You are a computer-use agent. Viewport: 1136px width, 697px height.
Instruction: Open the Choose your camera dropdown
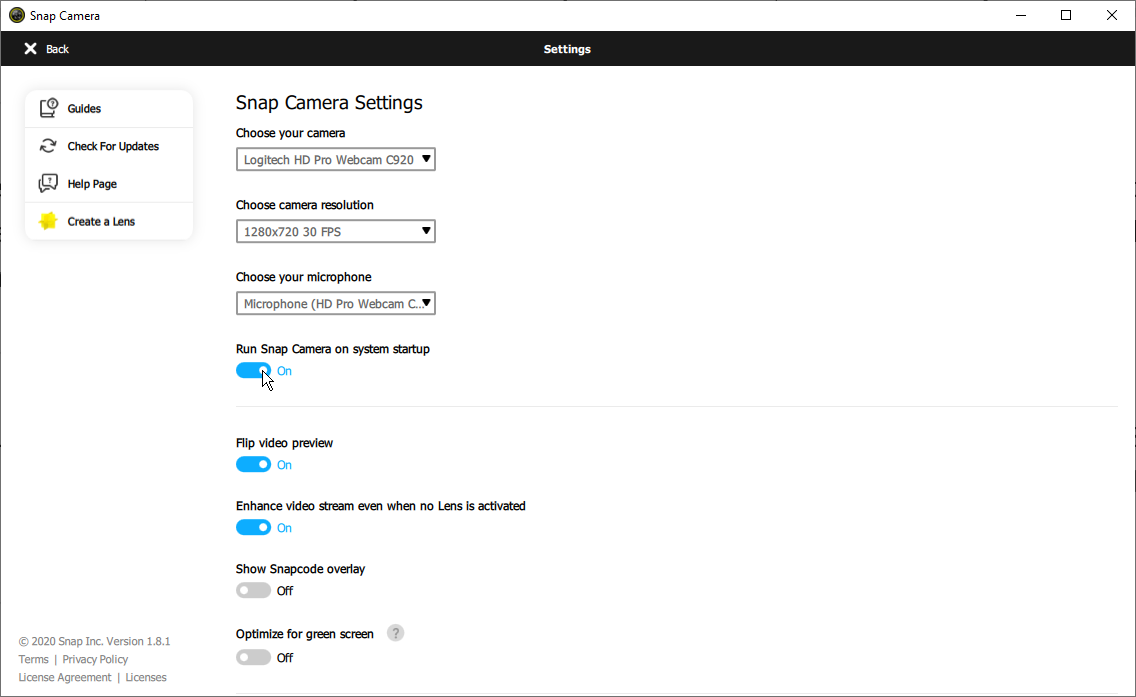coord(336,159)
